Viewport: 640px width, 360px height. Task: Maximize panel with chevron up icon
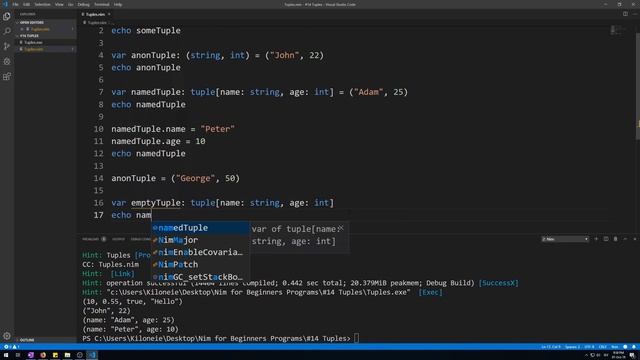click(x=625, y=239)
